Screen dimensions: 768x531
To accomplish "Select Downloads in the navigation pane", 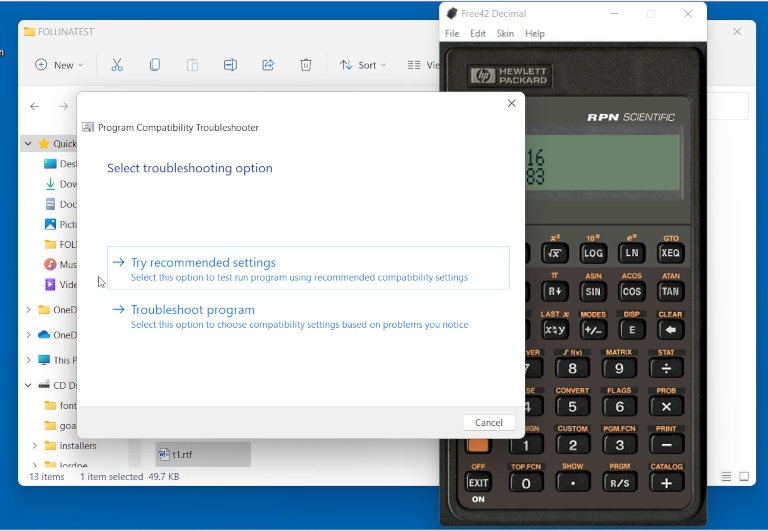I will click(x=61, y=184).
